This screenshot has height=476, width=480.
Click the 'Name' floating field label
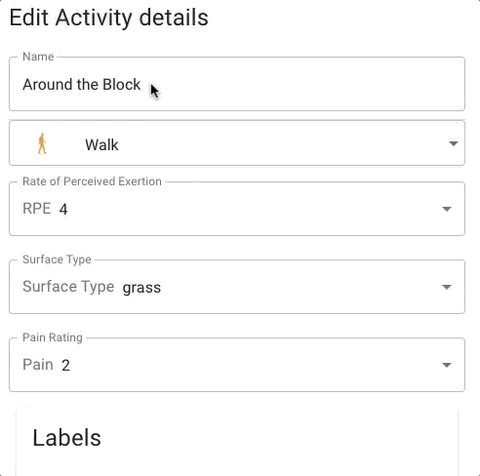[38, 57]
